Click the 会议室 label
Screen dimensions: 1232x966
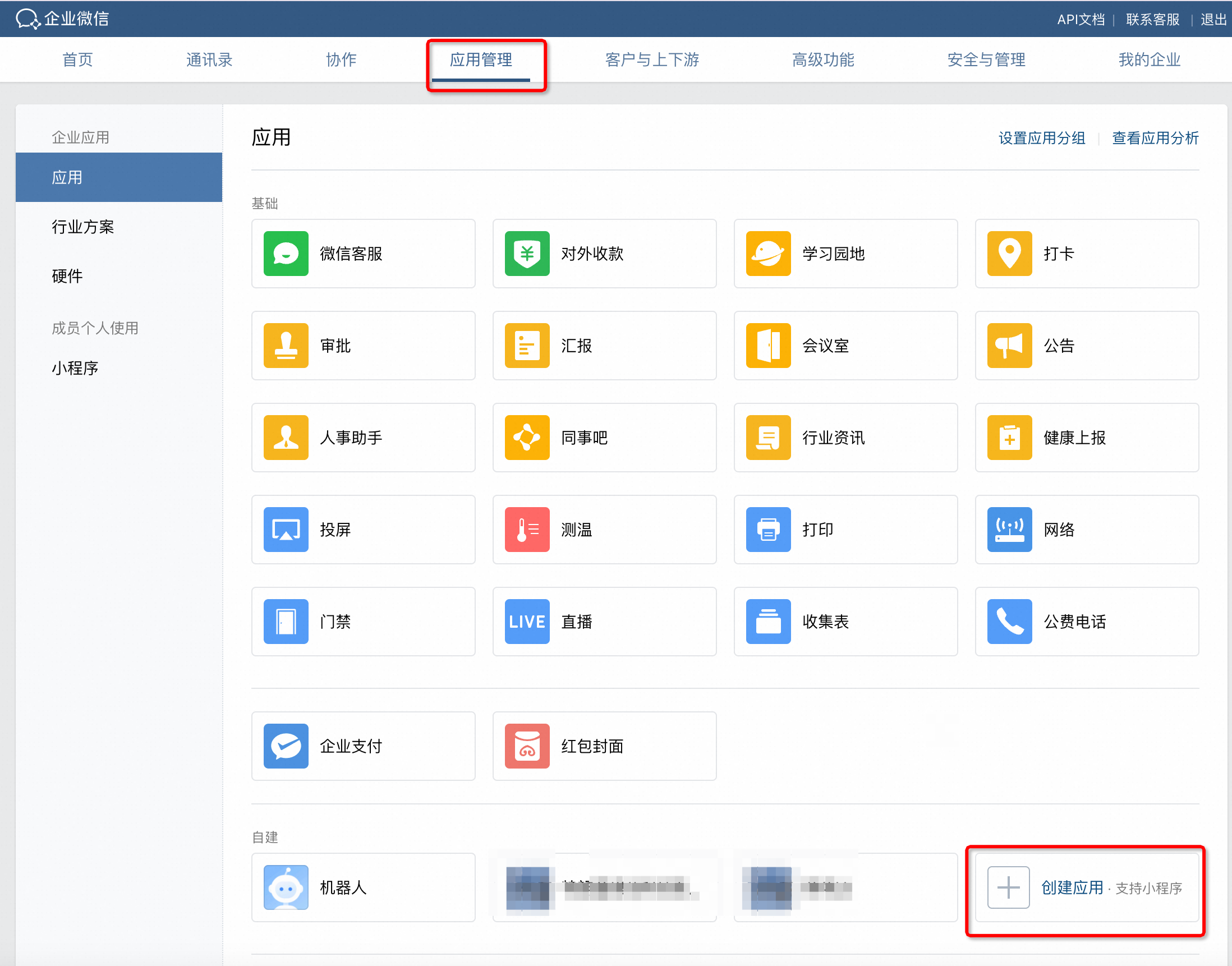click(825, 346)
